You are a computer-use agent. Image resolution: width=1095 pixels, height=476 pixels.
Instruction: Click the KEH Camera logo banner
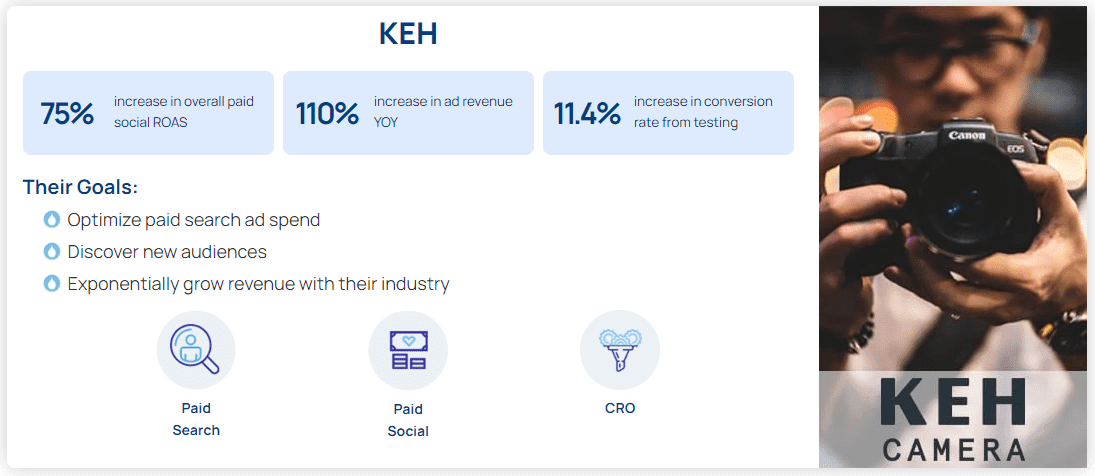[952, 420]
